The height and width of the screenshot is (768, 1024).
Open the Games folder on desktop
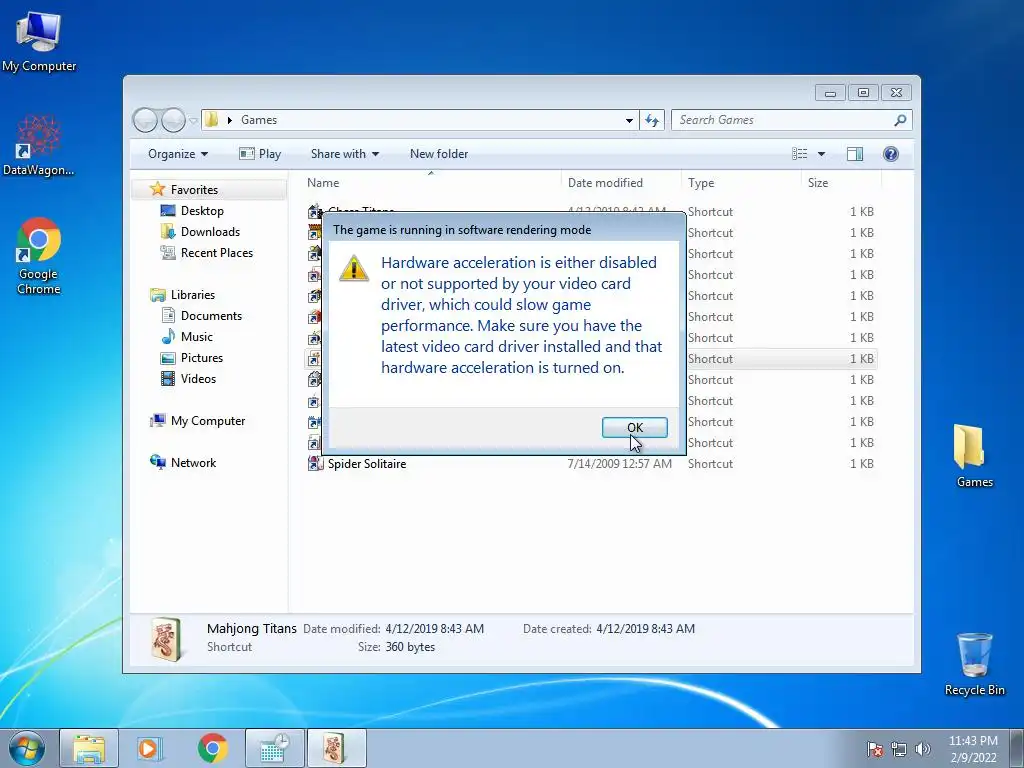[974, 456]
